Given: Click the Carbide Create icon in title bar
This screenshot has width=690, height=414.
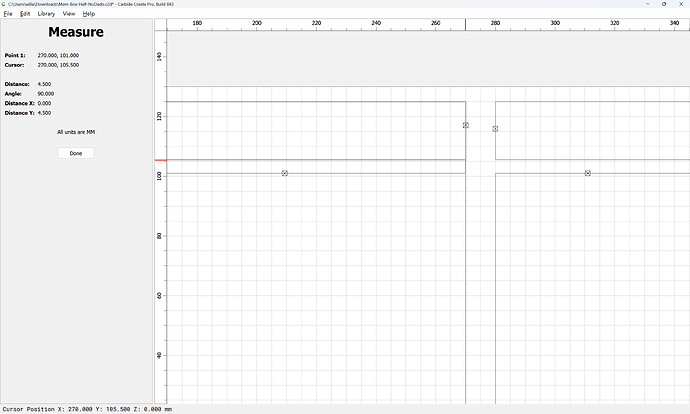Looking at the screenshot, I should (x=4, y=4).
